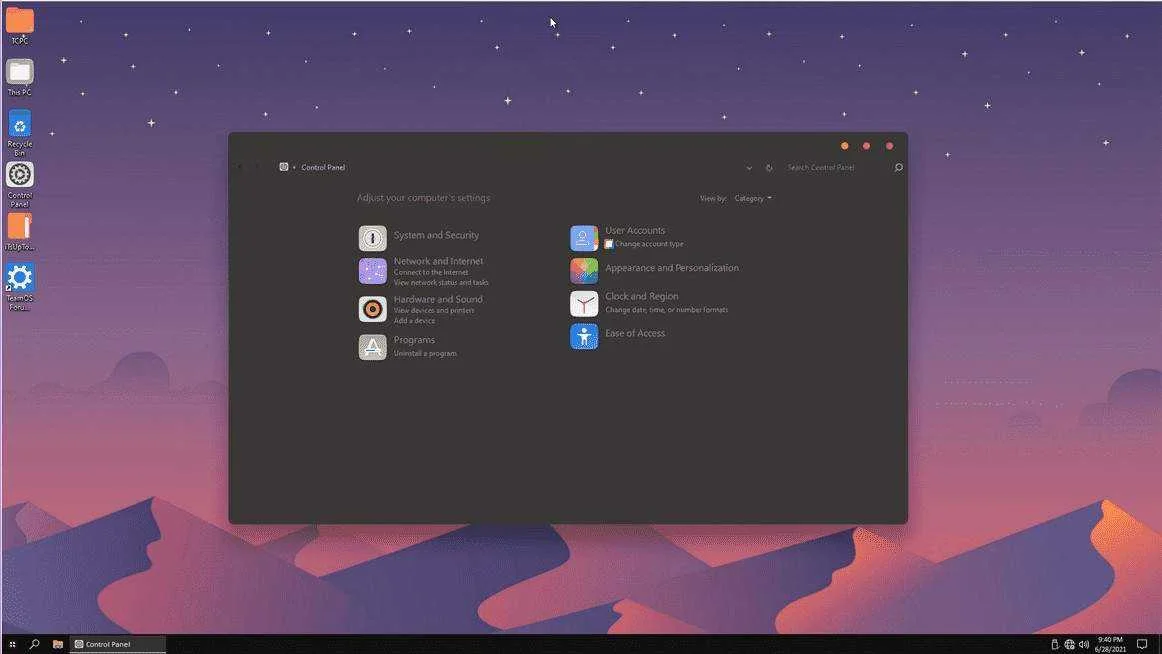
Task: Expand the address bar history dropdown
Action: tap(749, 168)
